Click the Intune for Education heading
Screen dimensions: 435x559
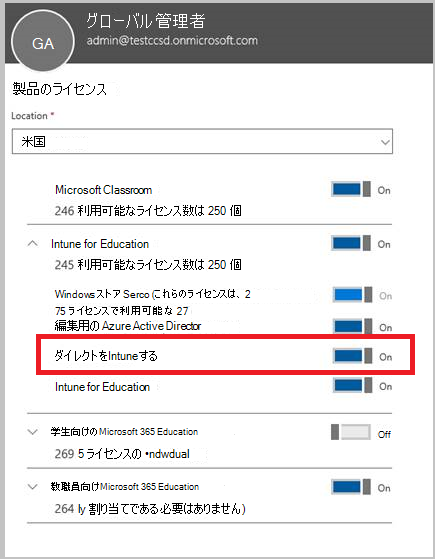pos(100,244)
